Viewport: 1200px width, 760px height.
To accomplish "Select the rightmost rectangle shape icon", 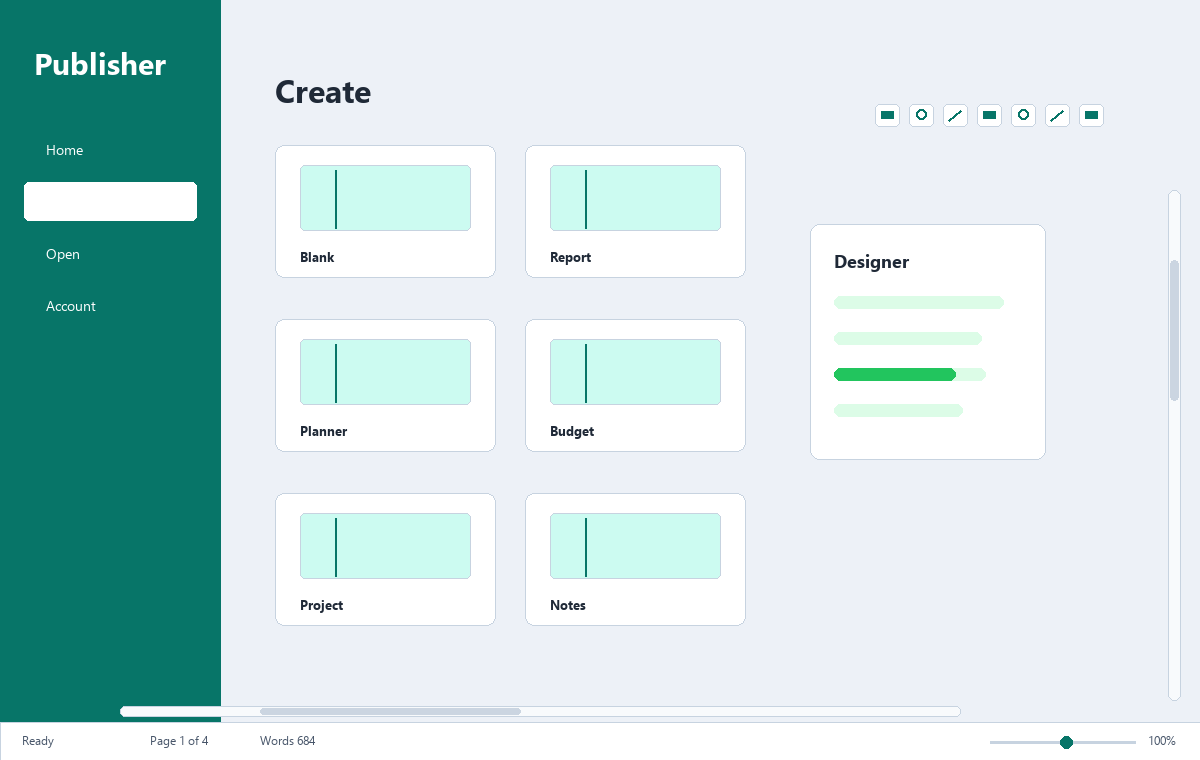I will (1091, 115).
